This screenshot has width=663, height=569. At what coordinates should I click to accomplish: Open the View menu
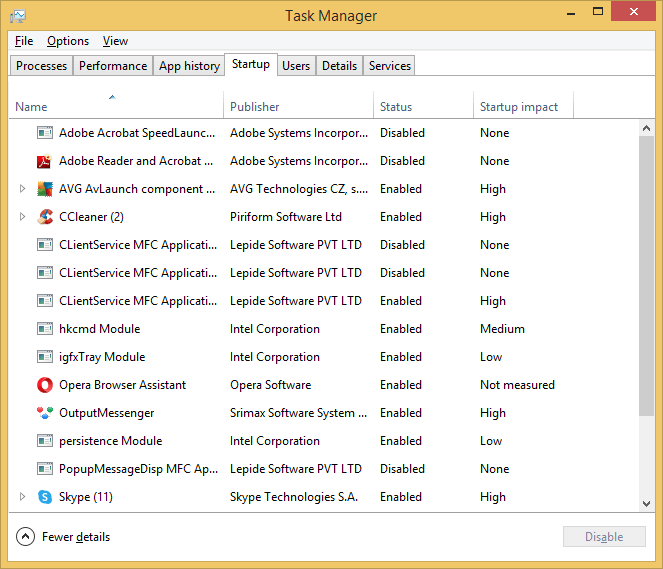pos(115,41)
